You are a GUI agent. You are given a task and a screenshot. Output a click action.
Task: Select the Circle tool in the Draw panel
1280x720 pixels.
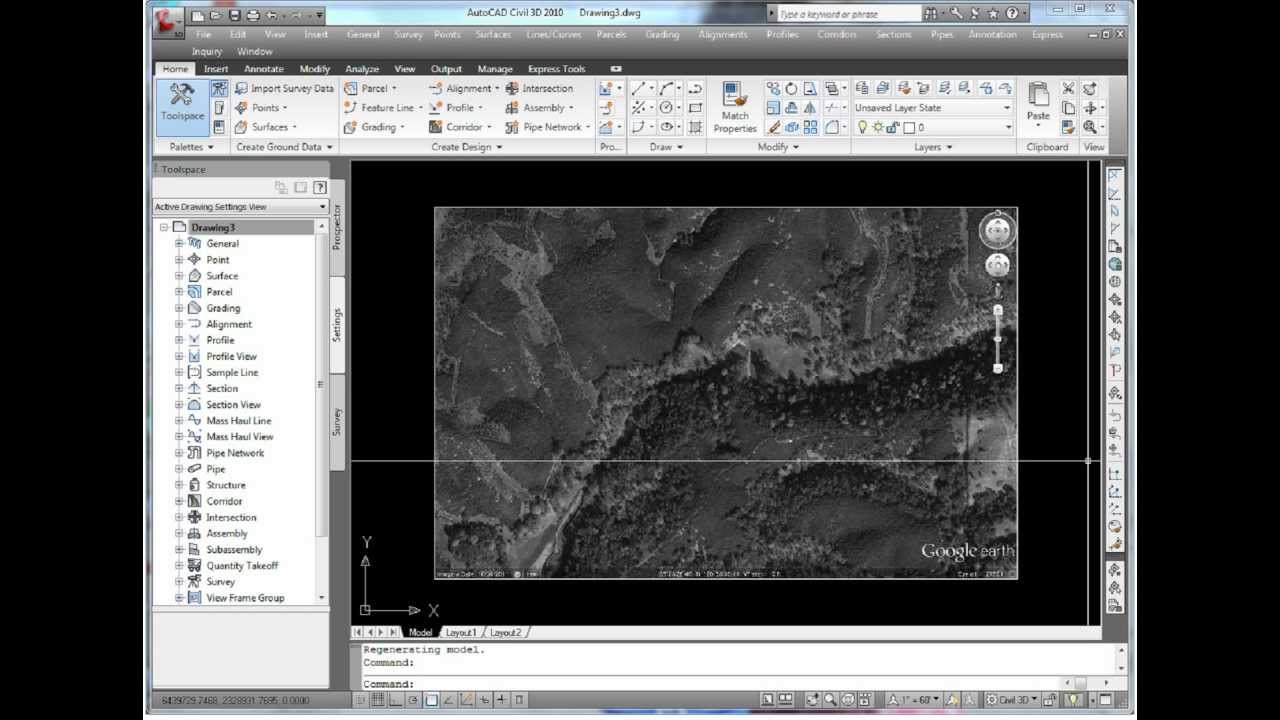(x=666, y=107)
